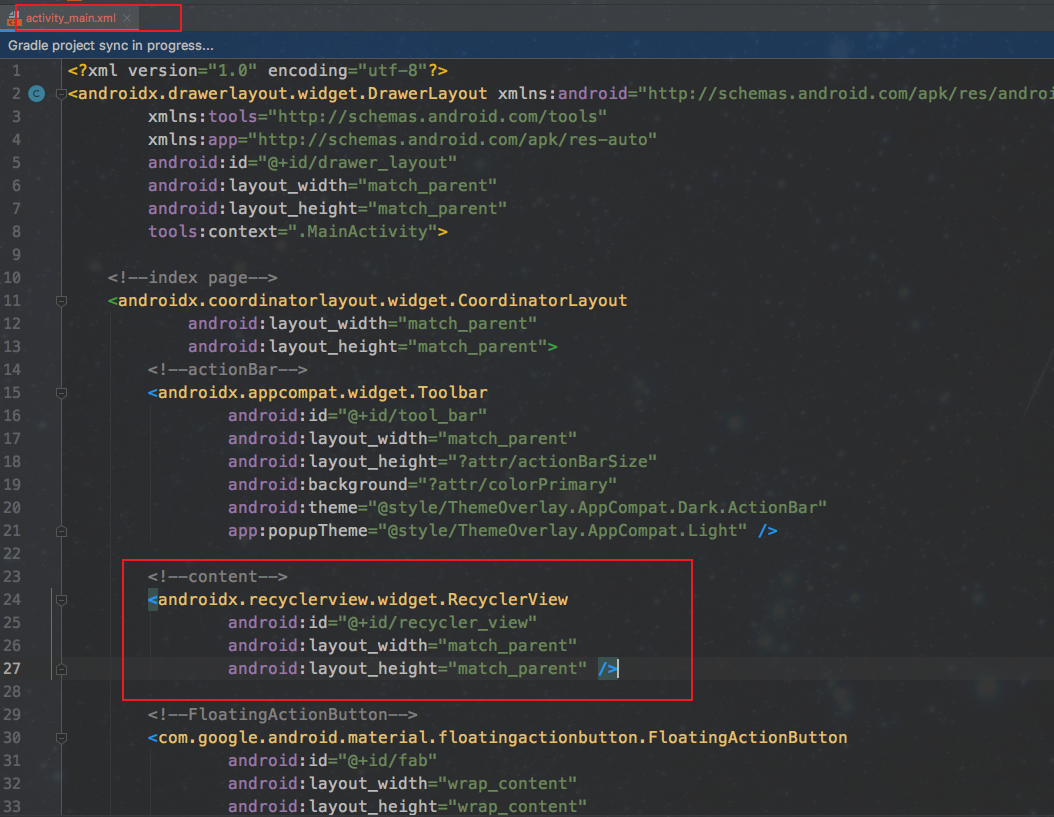Click the "Gradle project sync in progress..." banner text
Image resolution: width=1054 pixels, height=817 pixels.
[x=111, y=46]
